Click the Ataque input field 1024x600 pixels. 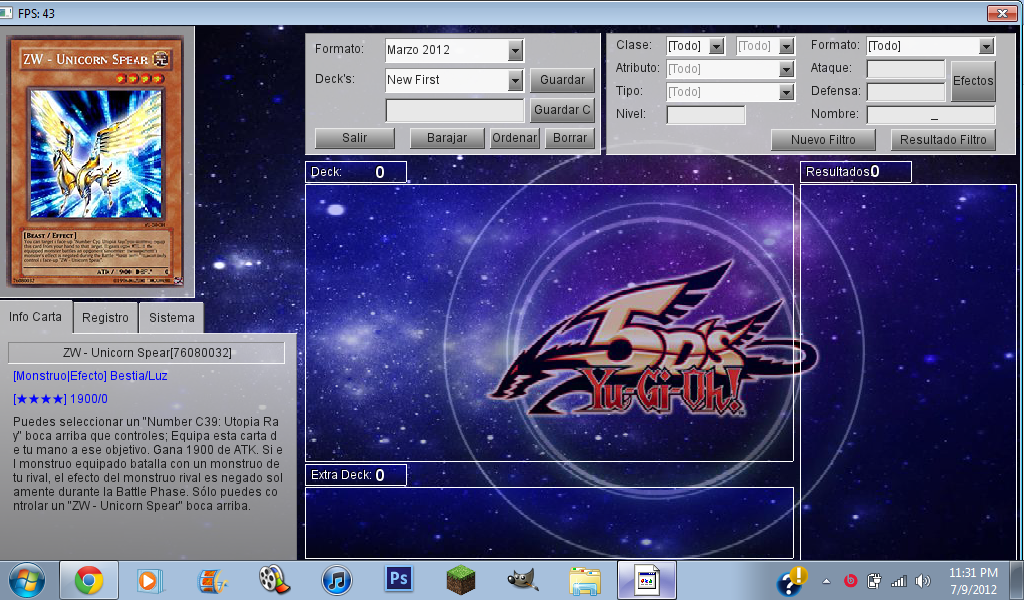[906, 69]
